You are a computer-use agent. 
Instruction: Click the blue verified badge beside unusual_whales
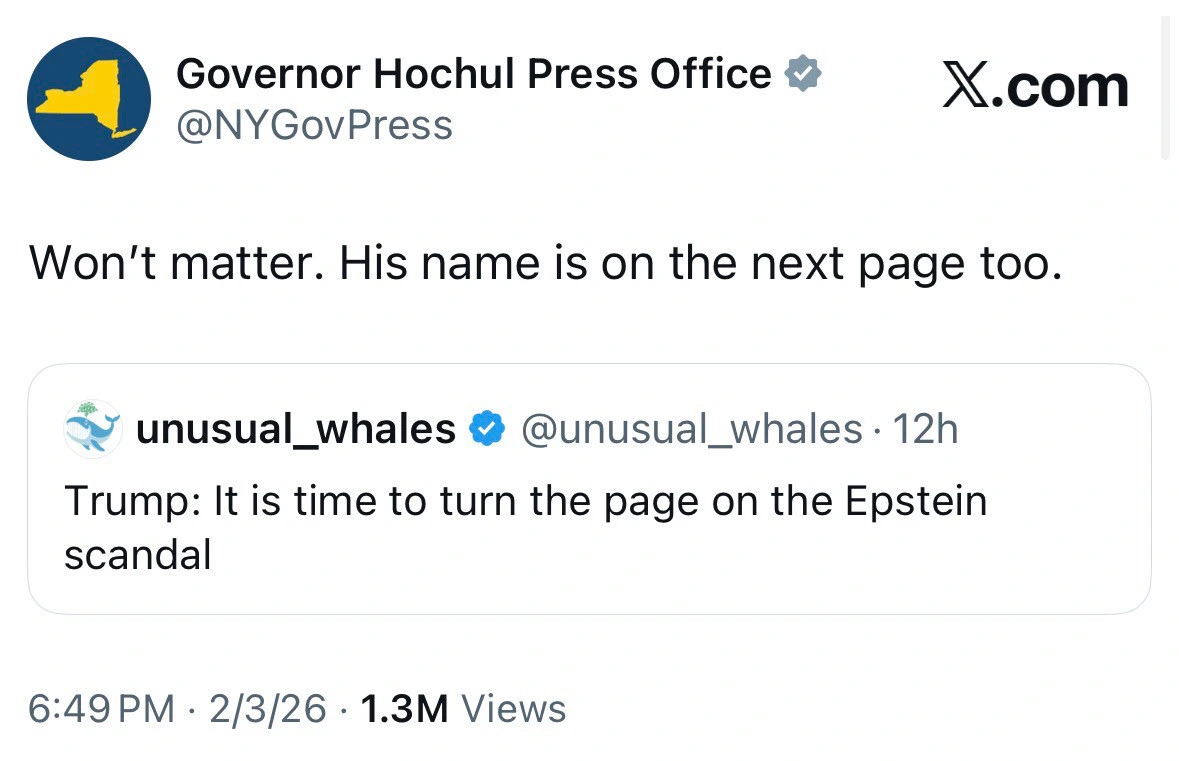(x=486, y=429)
